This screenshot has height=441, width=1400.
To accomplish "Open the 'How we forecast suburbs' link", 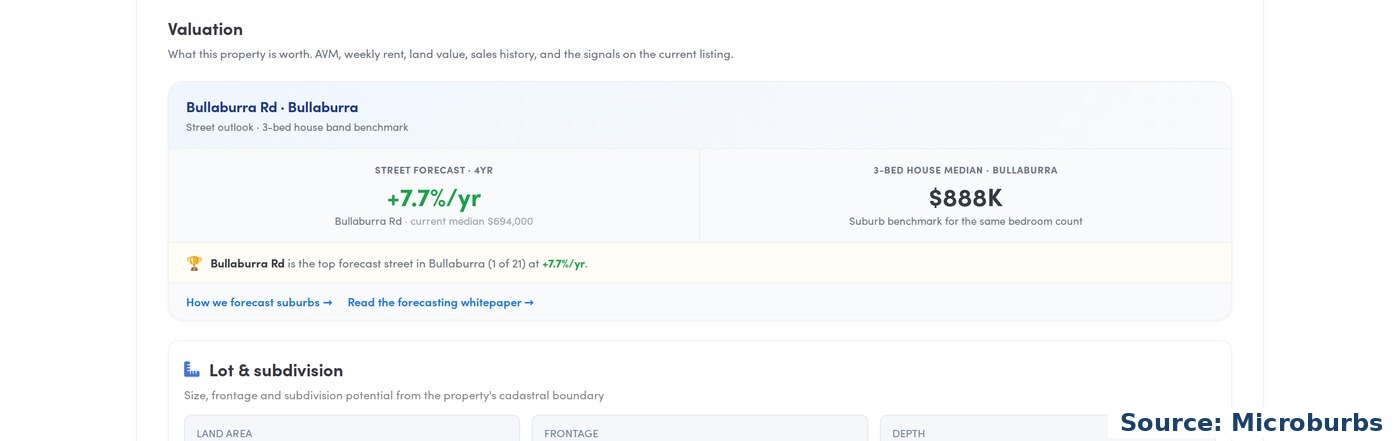I will [x=259, y=302].
